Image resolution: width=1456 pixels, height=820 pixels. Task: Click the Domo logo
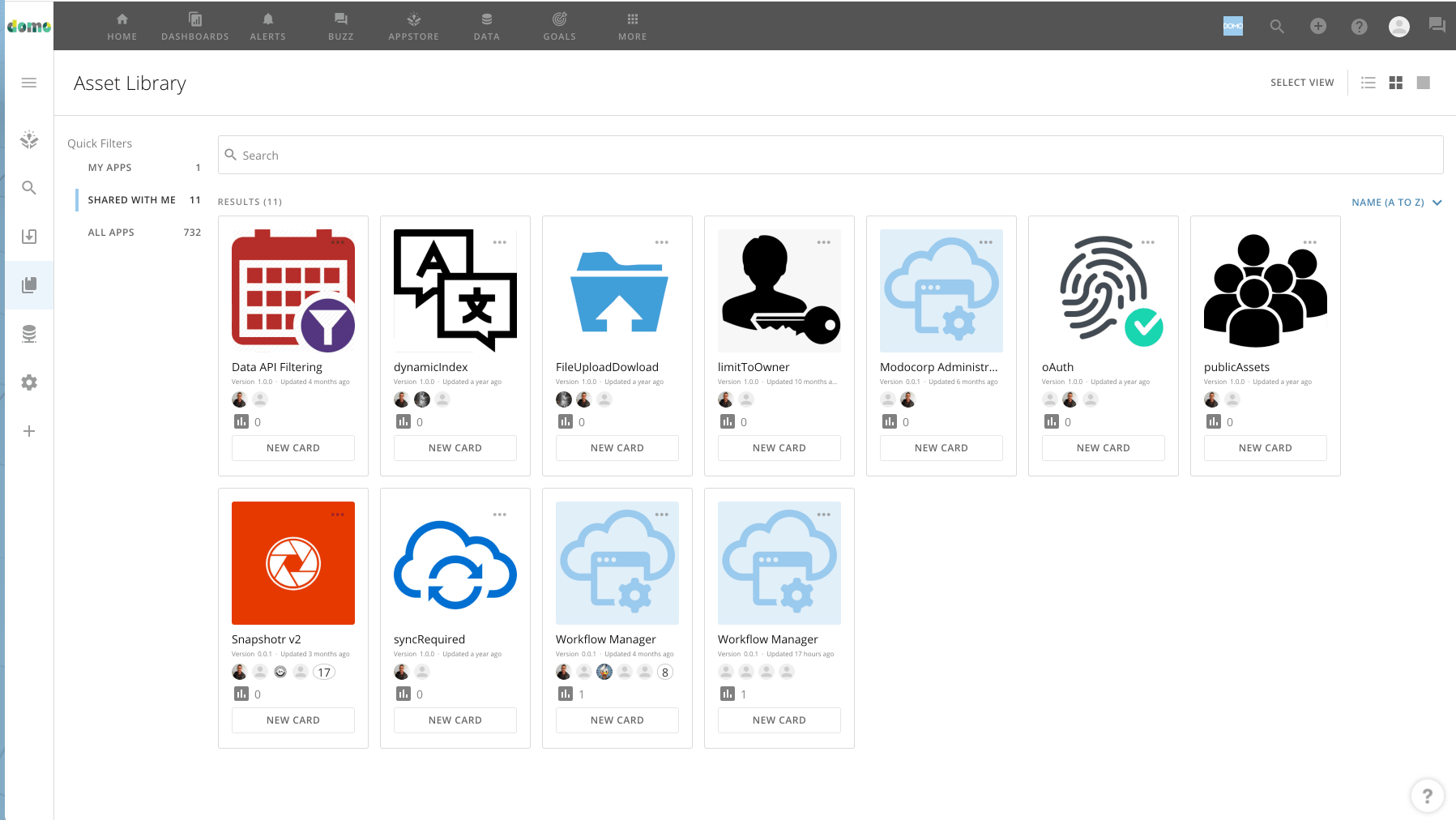28,26
